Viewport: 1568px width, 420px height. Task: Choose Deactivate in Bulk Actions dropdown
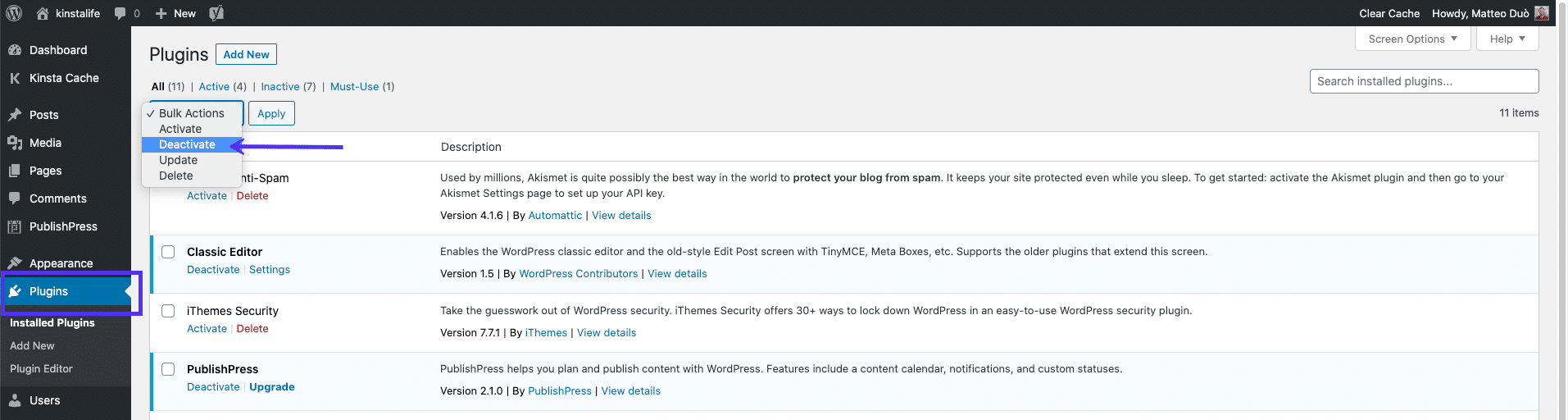pos(188,144)
